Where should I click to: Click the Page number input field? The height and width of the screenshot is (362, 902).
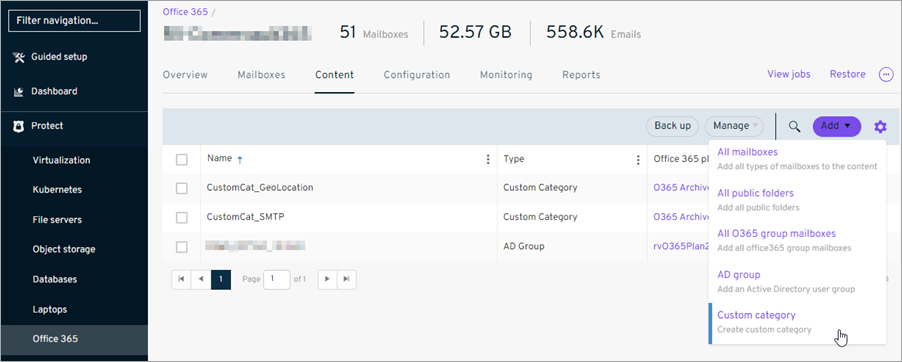tap(277, 279)
